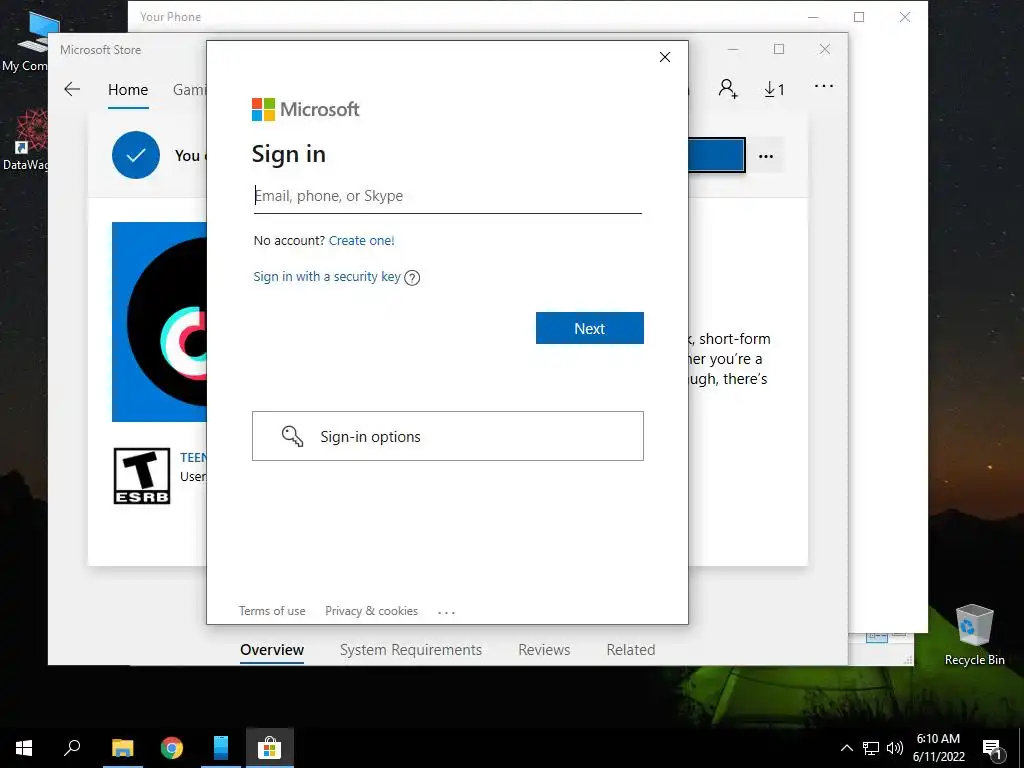1024x768 pixels.
Task: Close the Your Phone window
Action: coord(904,17)
